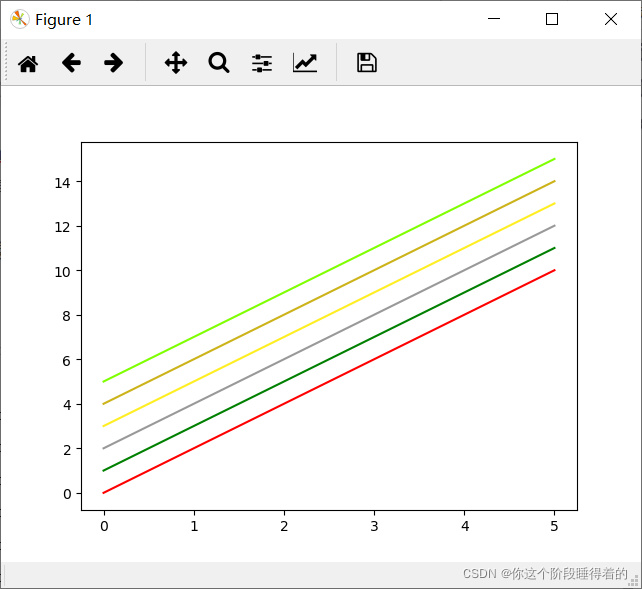642x589 pixels.
Task: Open configure subplots dialog
Action: [x=262, y=63]
